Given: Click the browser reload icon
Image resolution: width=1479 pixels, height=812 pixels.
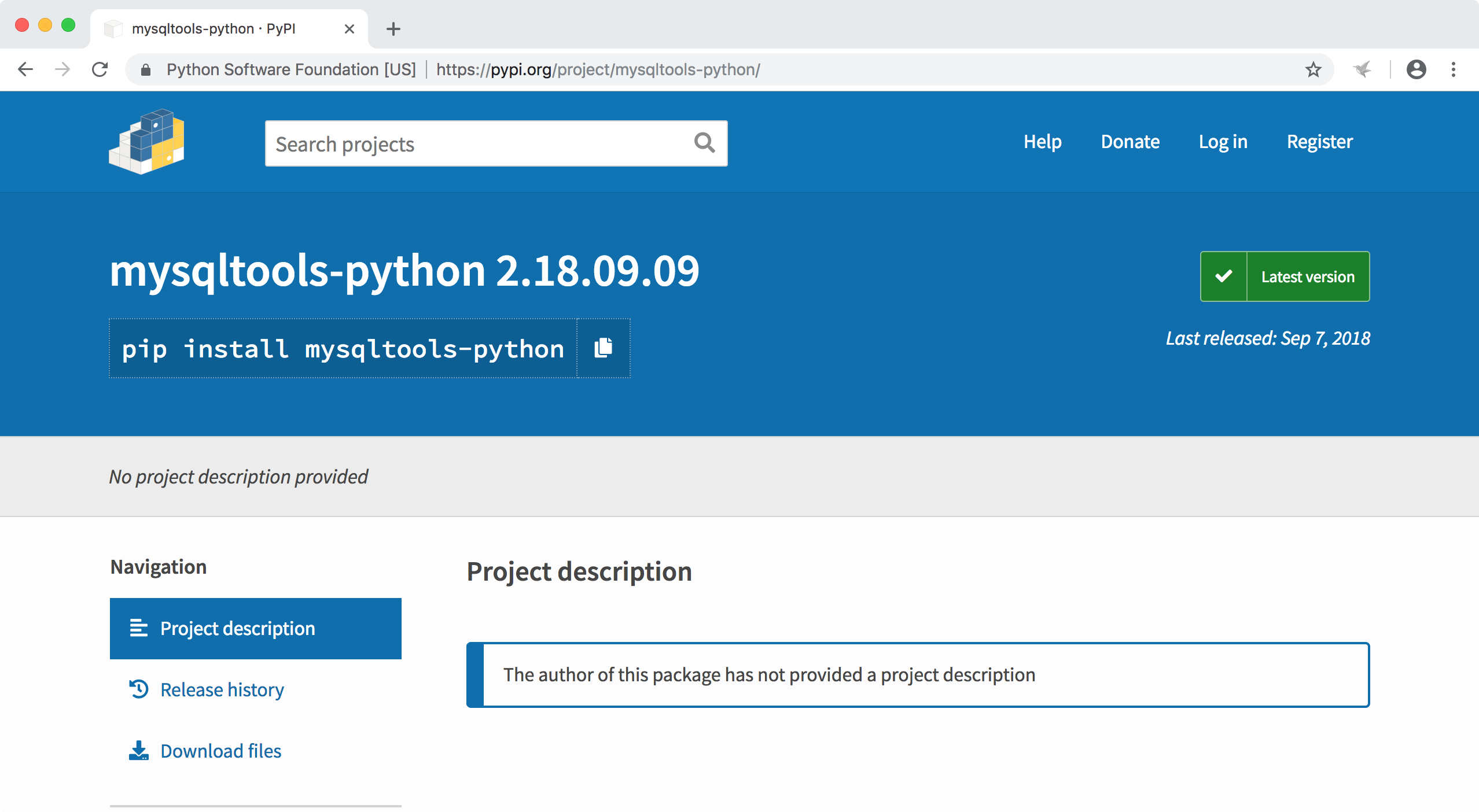Looking at the screenshot, I should point(100,69).
